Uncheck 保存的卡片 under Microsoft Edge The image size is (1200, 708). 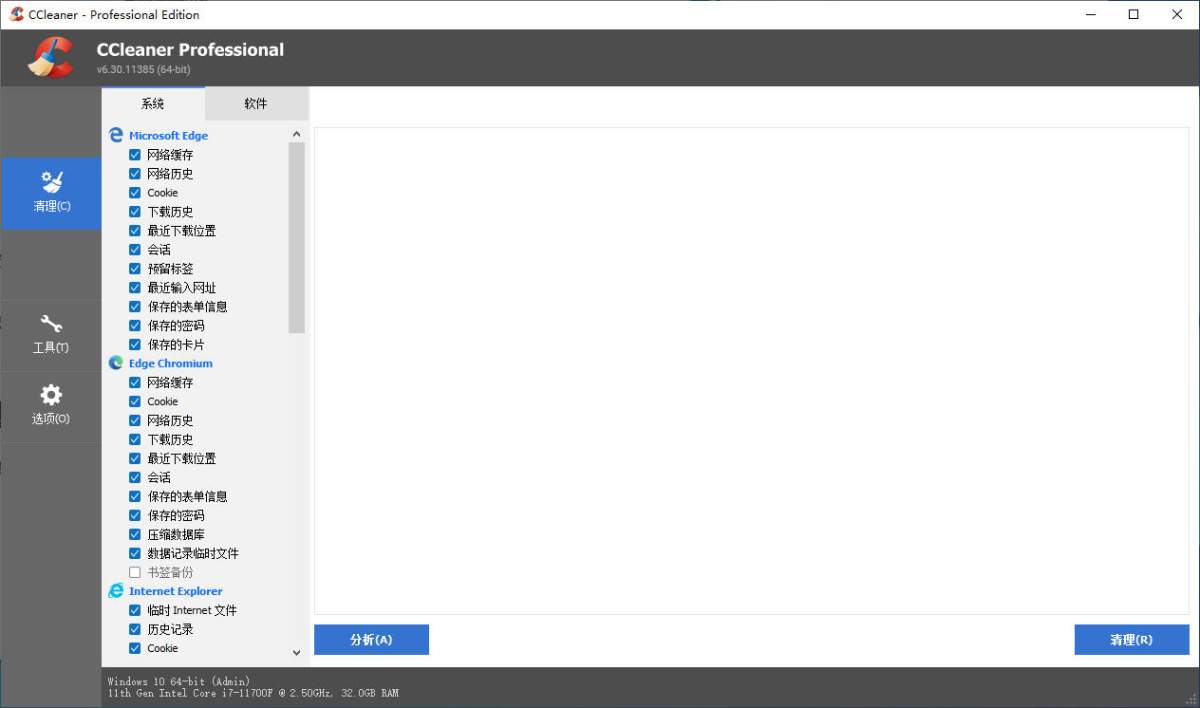[x=135, y=344]
